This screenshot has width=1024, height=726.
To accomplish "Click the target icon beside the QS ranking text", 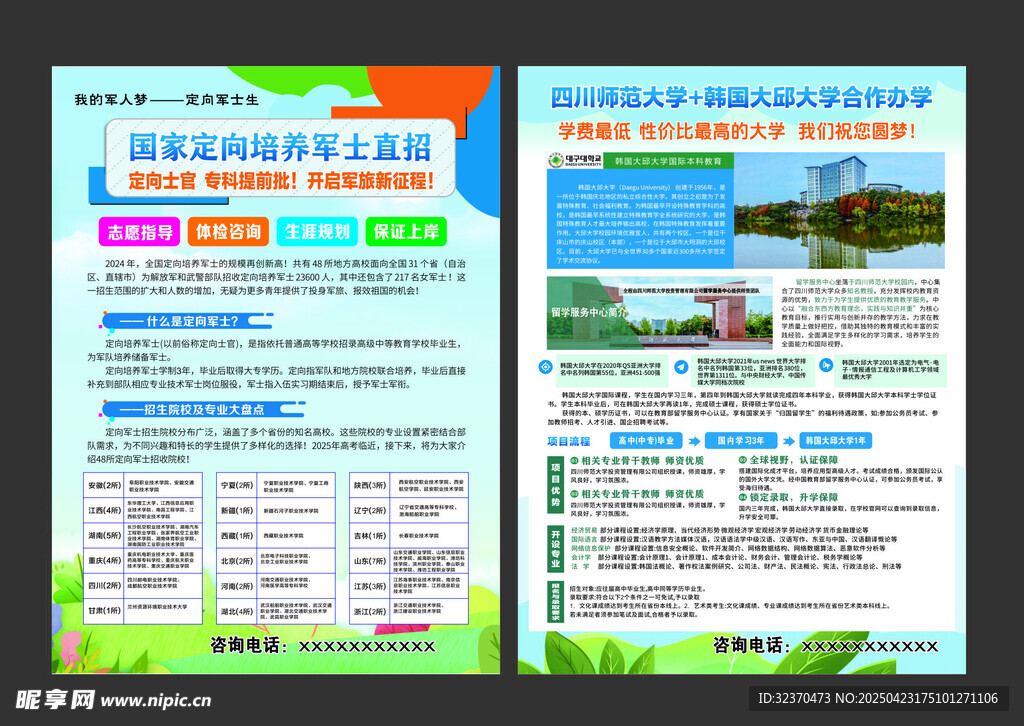I will [x=545, y=367].
